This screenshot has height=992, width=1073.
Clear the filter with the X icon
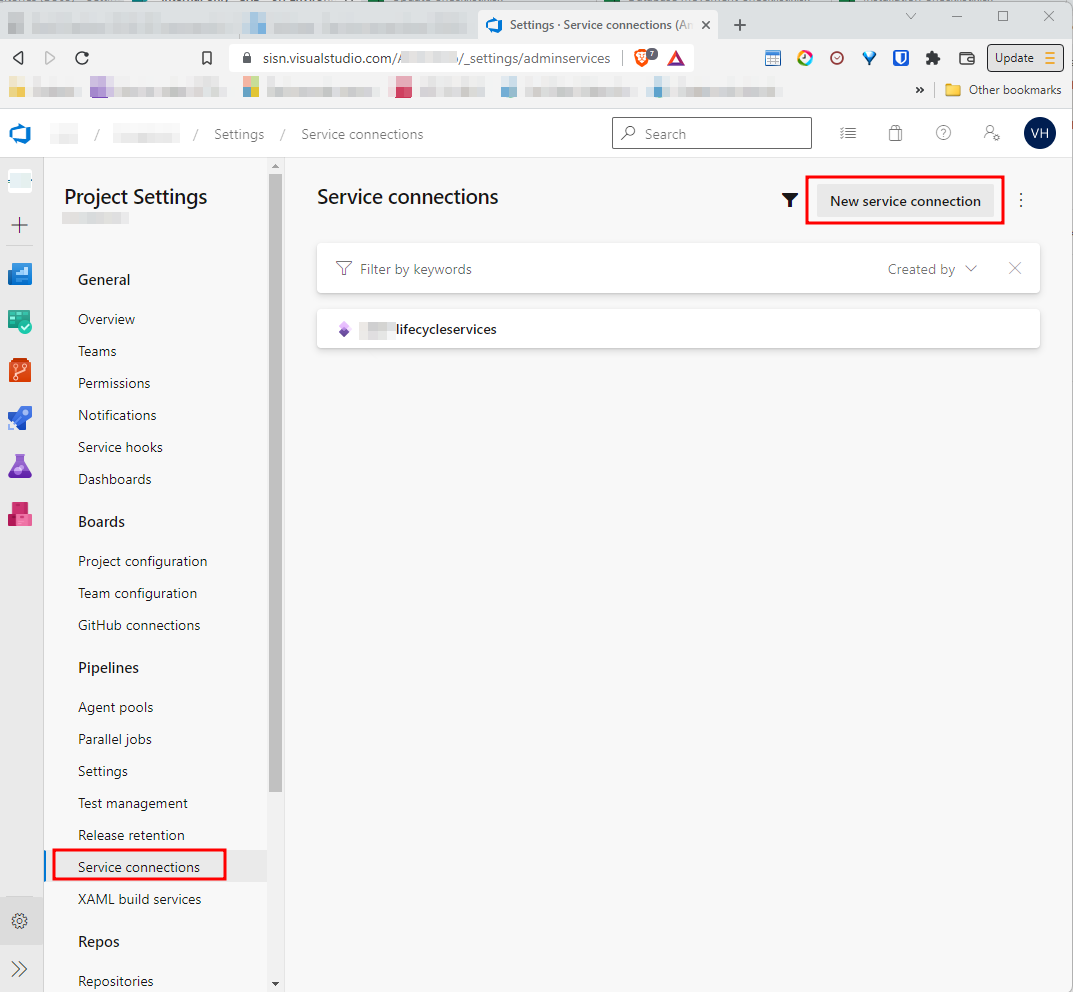click(1015, 269)
